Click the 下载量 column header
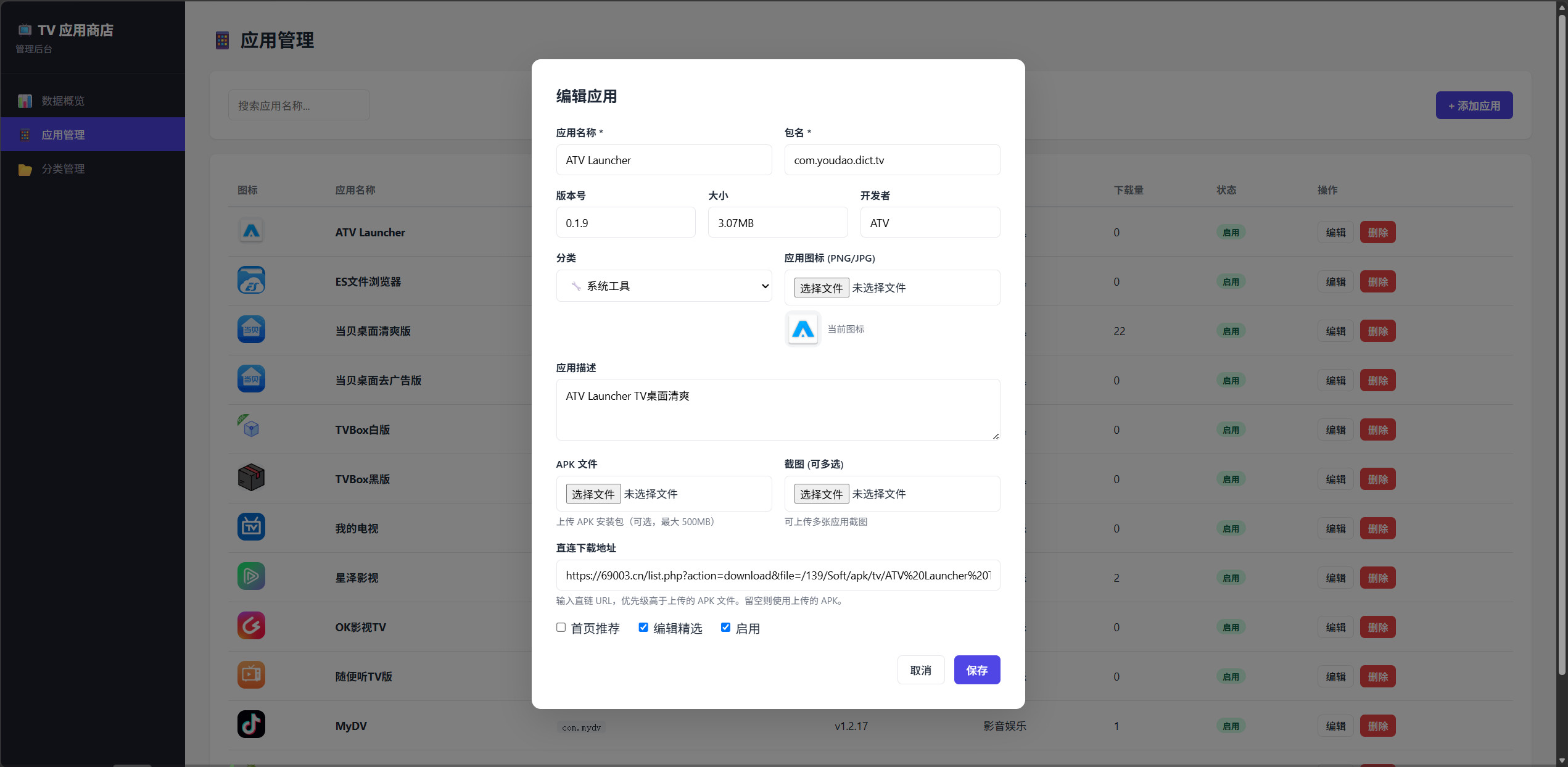Screen dimensions: 1568x767 (1129, 190)
